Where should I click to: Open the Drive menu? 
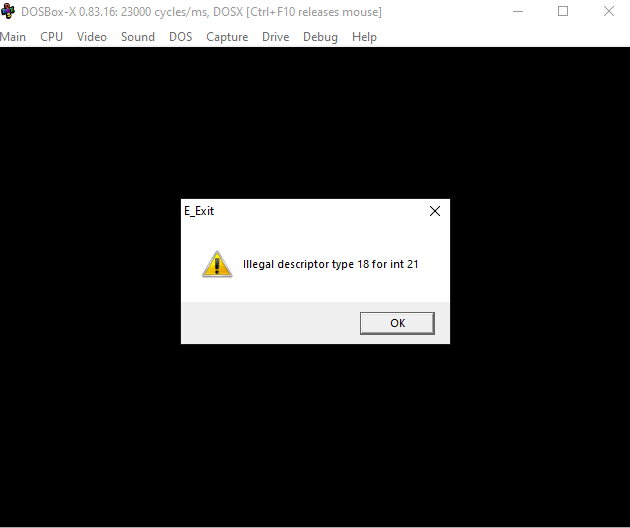coord(276,37)
